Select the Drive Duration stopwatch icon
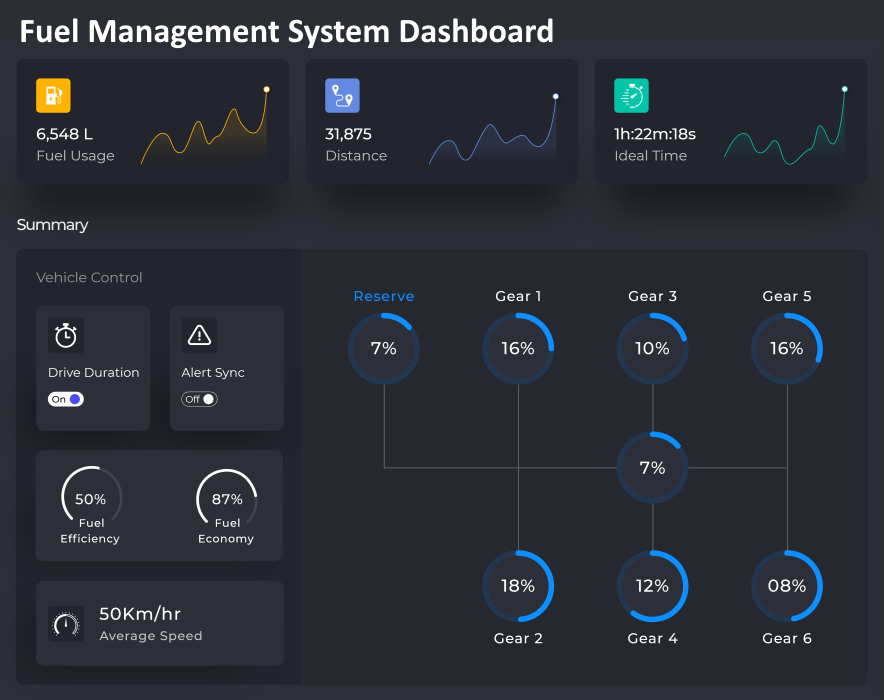The height and width of the screenshot is (700, 884). [66, 335]
